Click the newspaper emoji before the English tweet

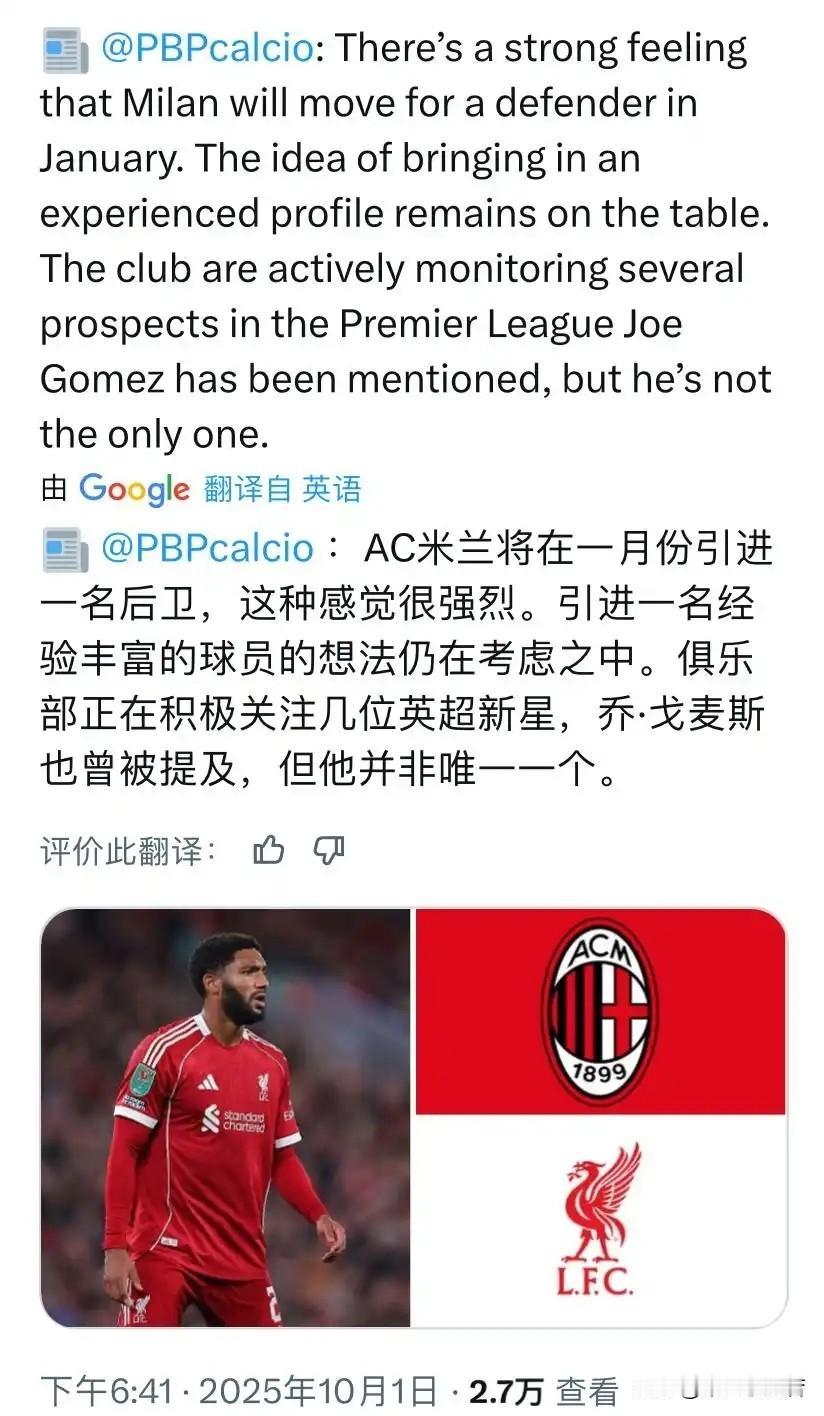click(65, 49)
